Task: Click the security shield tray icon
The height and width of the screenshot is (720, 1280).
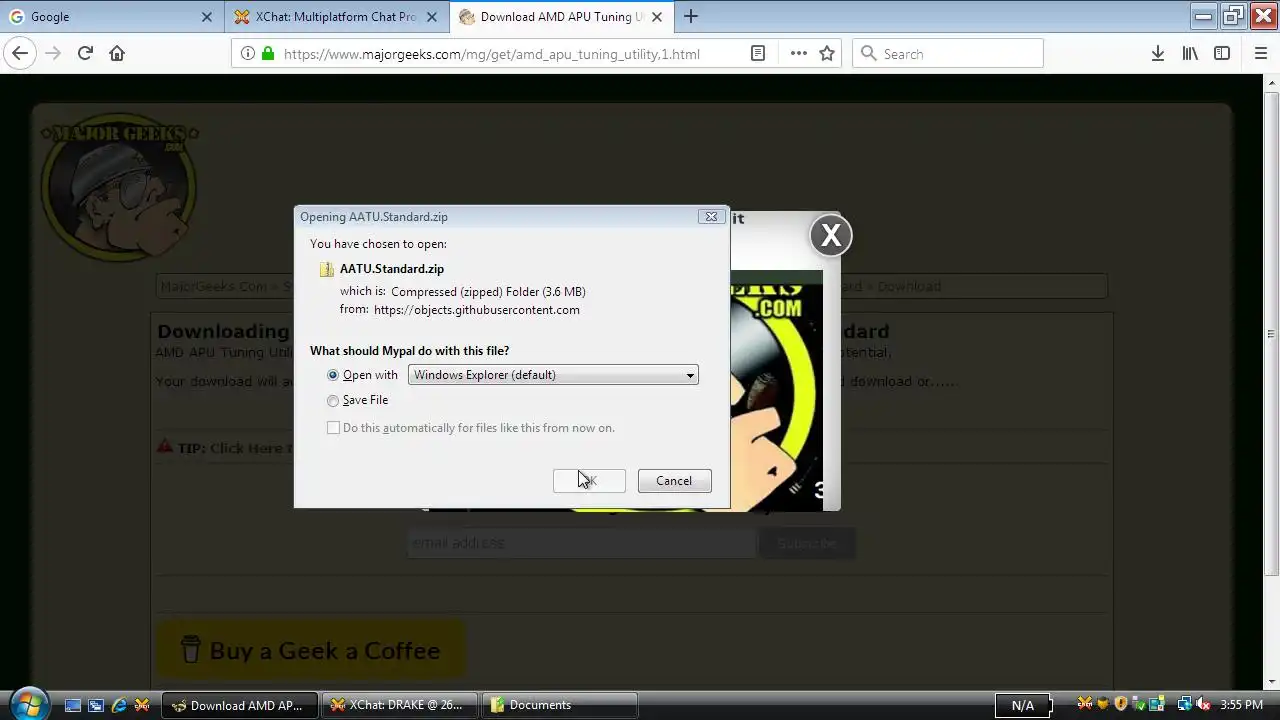Action: pyautogui.click(x=1121, y=704)
